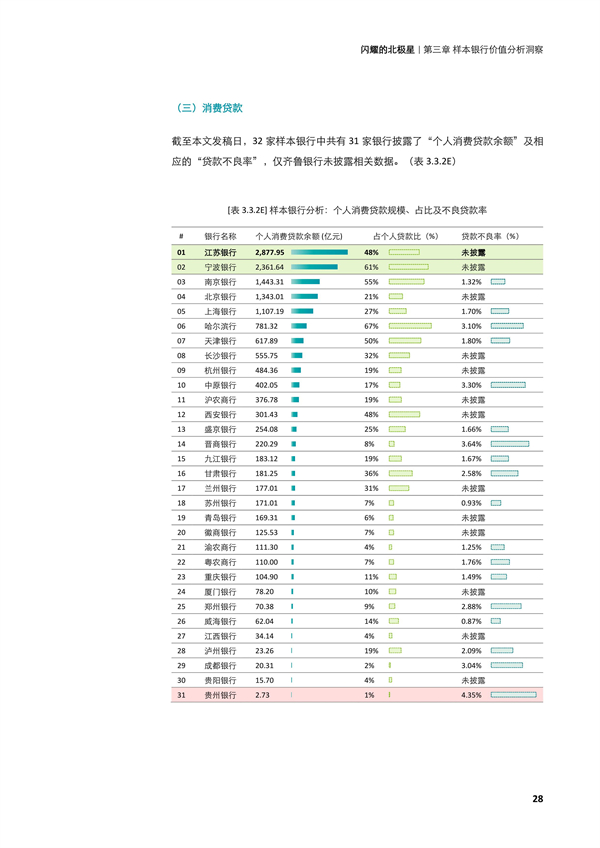Select the value 301.43
This screenshot has height=848, width=600.
(x=266, y=415)
